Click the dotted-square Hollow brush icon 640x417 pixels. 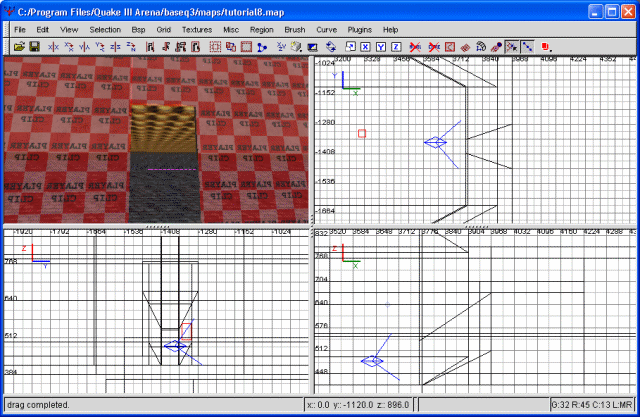tap(215, 47)
